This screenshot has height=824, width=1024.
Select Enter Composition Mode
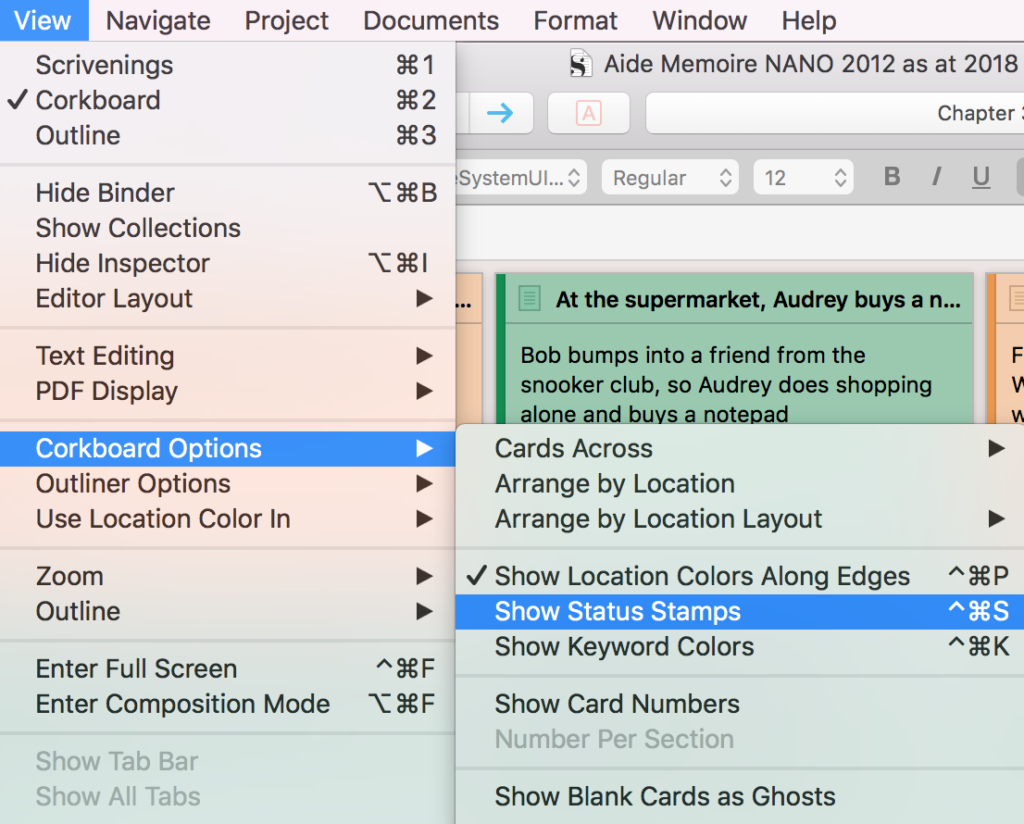pyautogui.click(x=182, y=704)
